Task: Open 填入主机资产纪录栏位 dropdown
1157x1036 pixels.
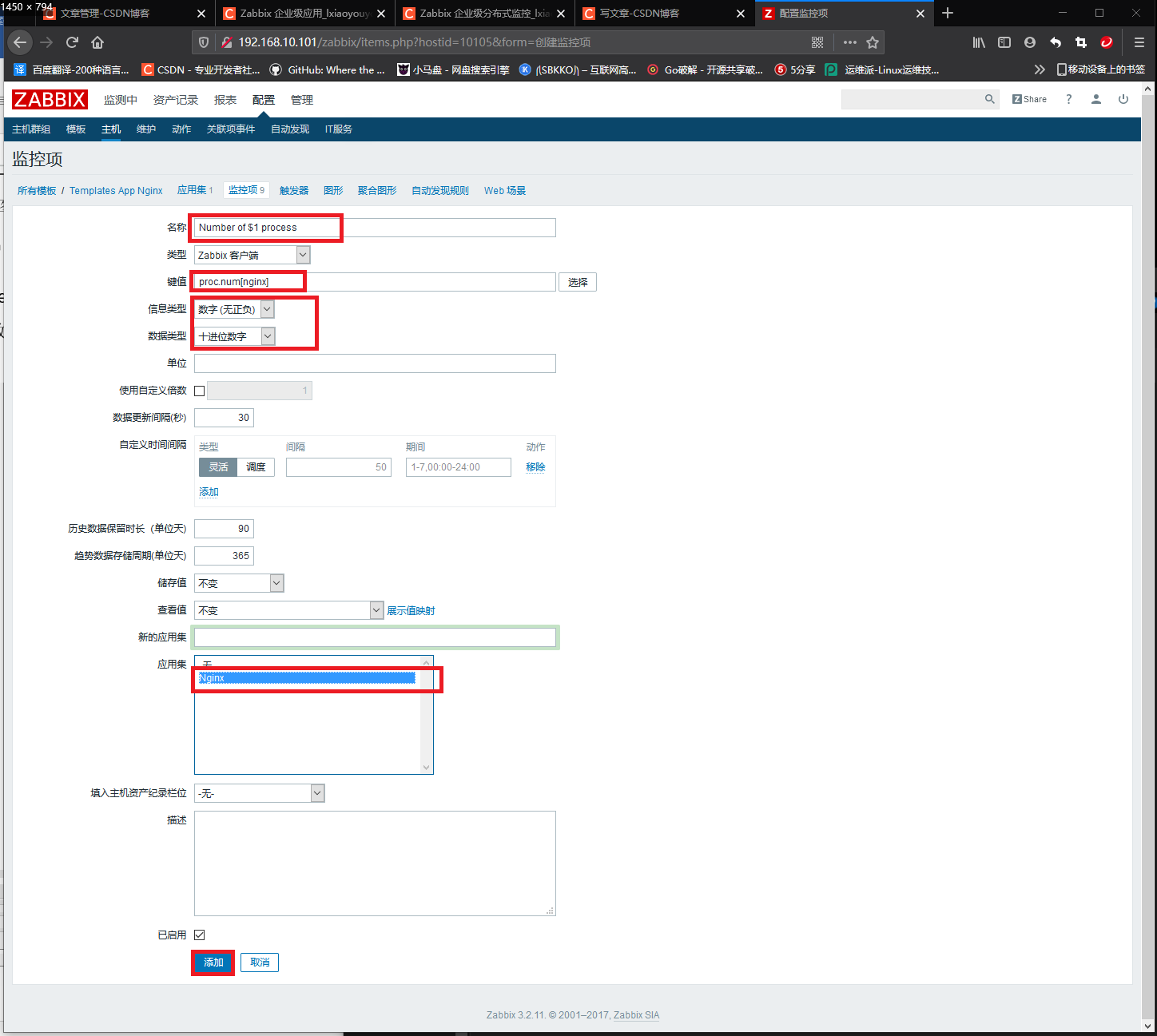Action: click(260, 793)
